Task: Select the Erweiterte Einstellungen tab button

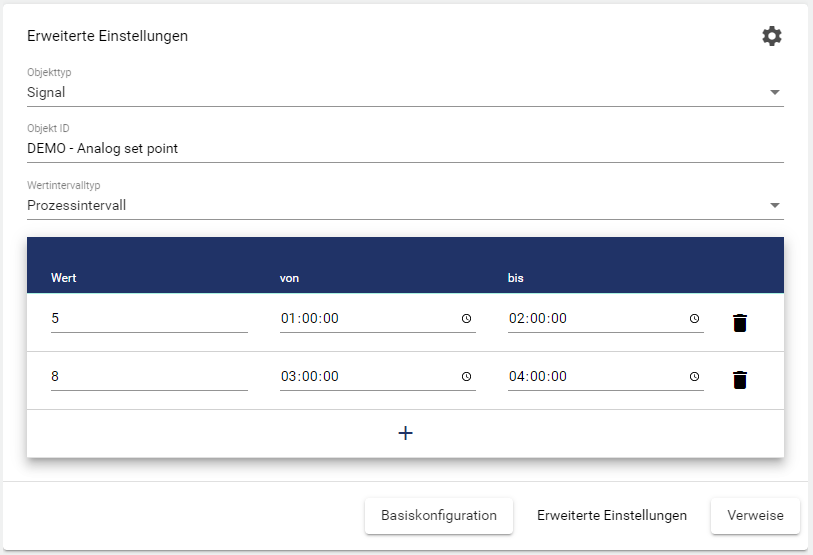Action: pyautogui.click(x=611, y=516)
